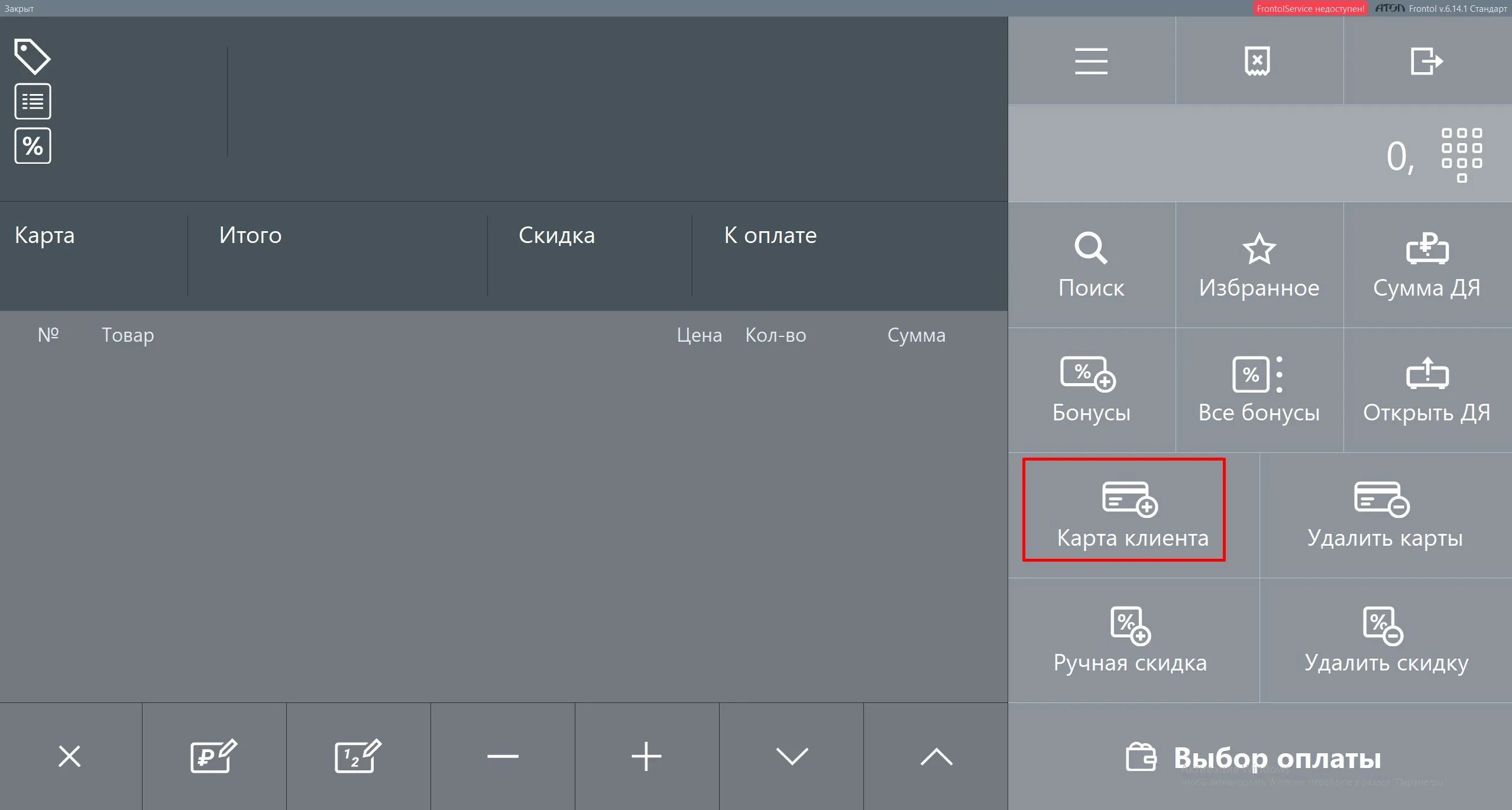The height and width of the screenshot is (810, 1512).
Task: Click the minus decrease quantity button
Action: [x=503, y=756]
